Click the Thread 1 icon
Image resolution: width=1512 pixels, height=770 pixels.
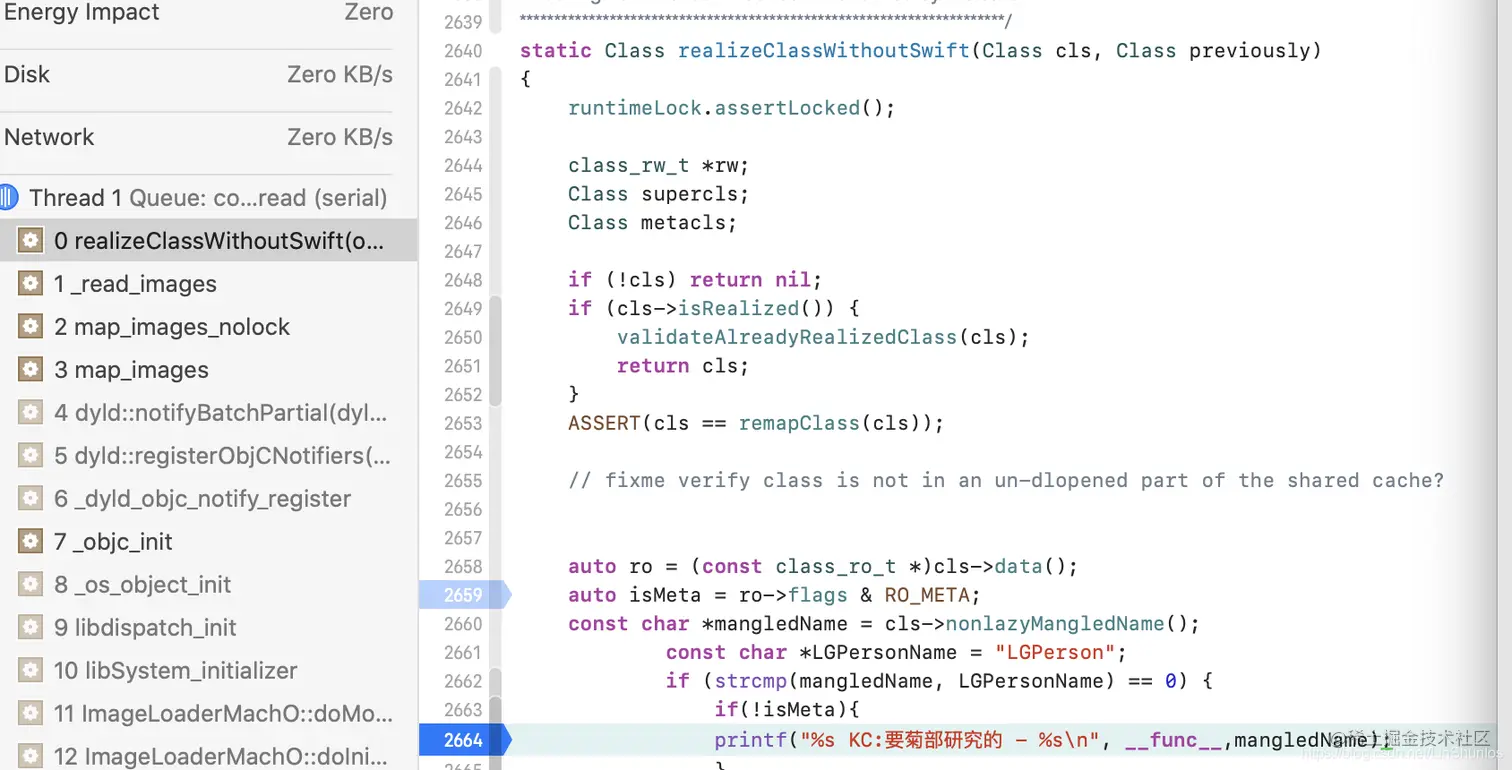(8, 197)
